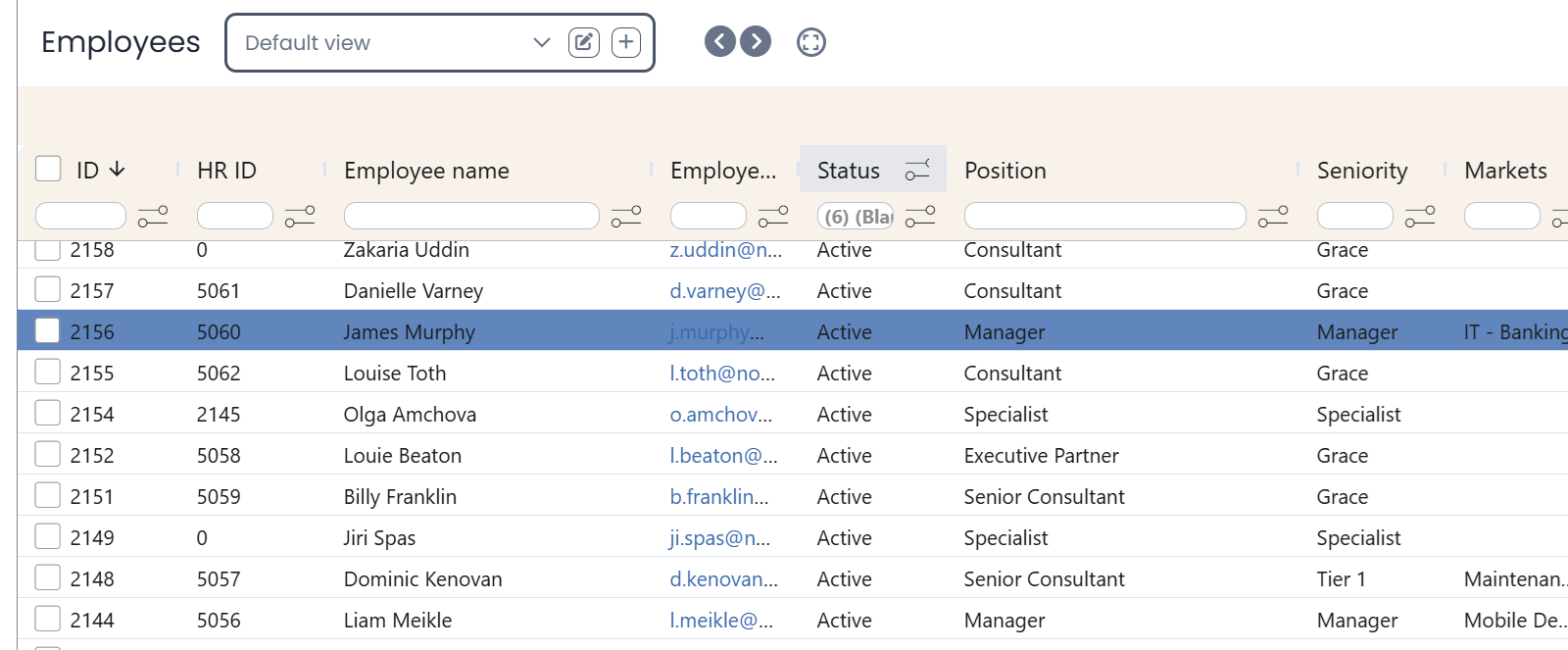Toggle fullscreen mode icon
The image size is (1568, 650).
click(810, 42)
